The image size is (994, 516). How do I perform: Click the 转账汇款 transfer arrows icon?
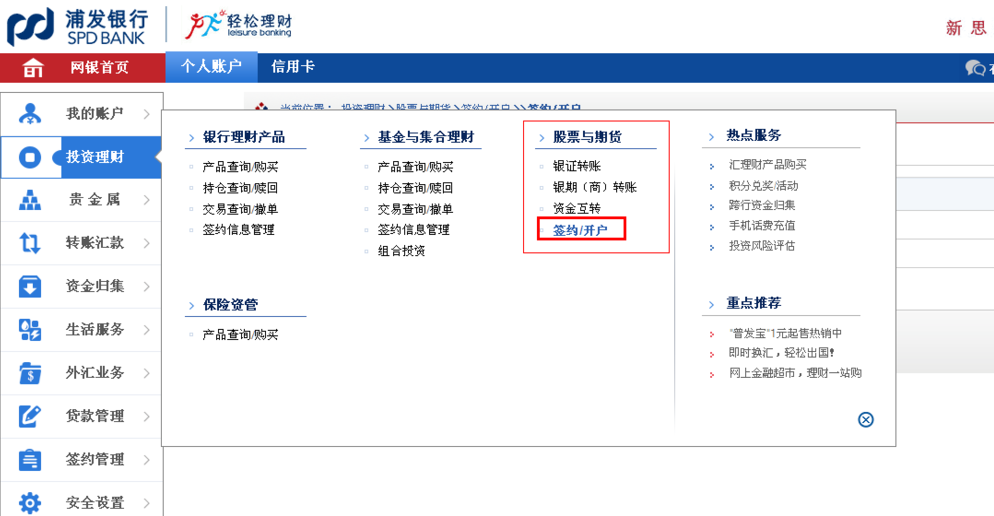pyautogui.click(x=30, y=243)
